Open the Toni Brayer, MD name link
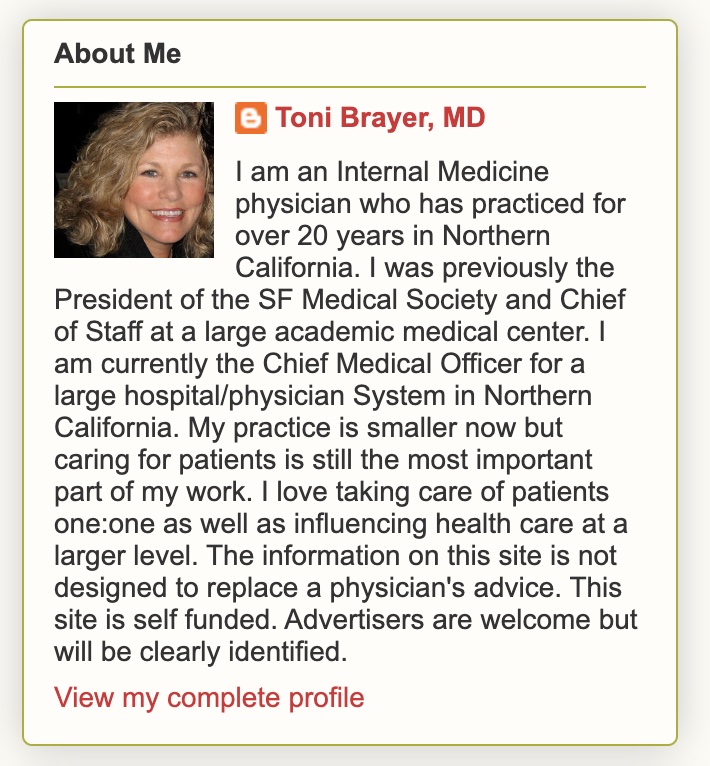 pos(380,118)
